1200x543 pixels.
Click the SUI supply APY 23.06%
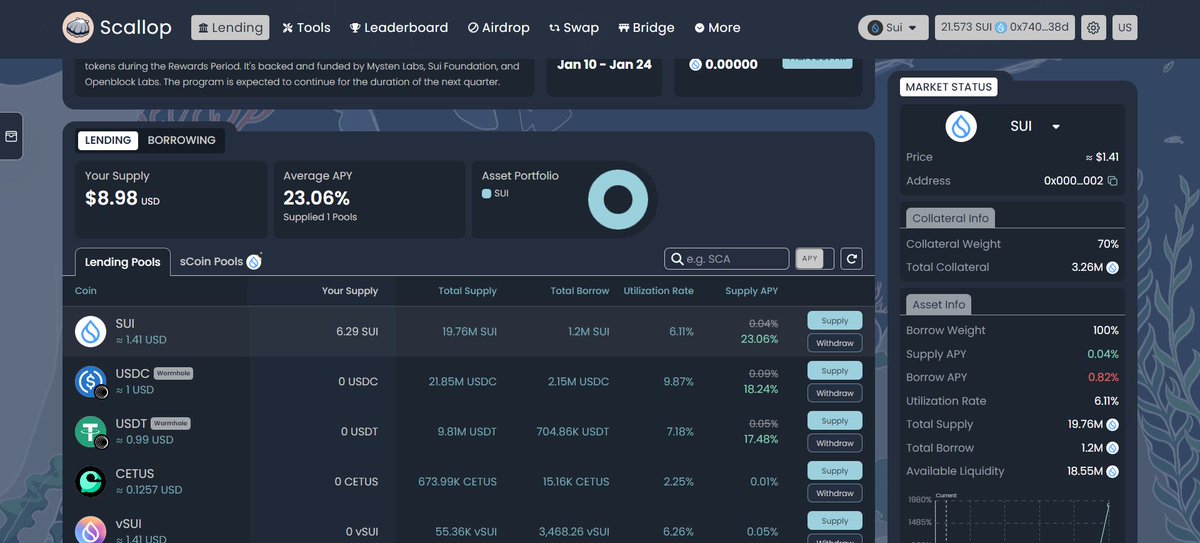(759, 339)
